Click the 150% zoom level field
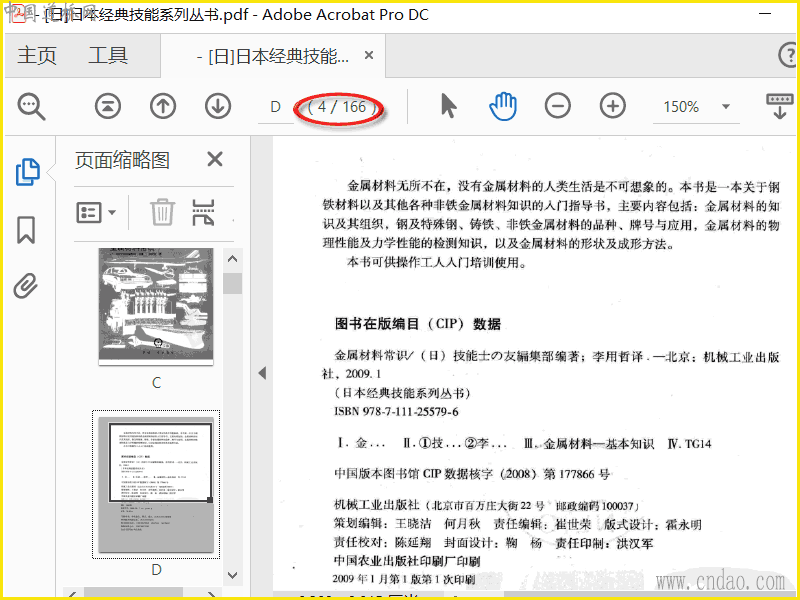800x600 pixels. 681,107
